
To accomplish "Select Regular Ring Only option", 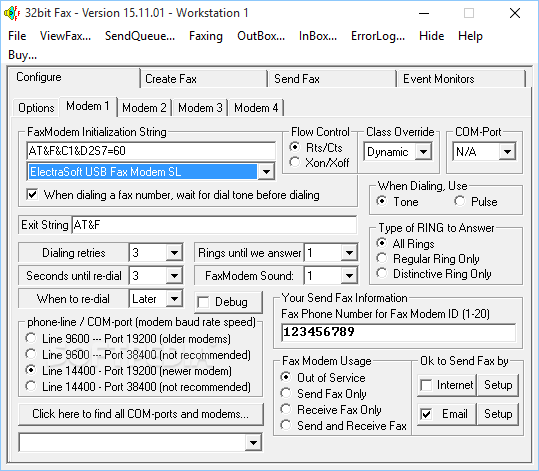I will pyautogui.click(x=381, y=258).
